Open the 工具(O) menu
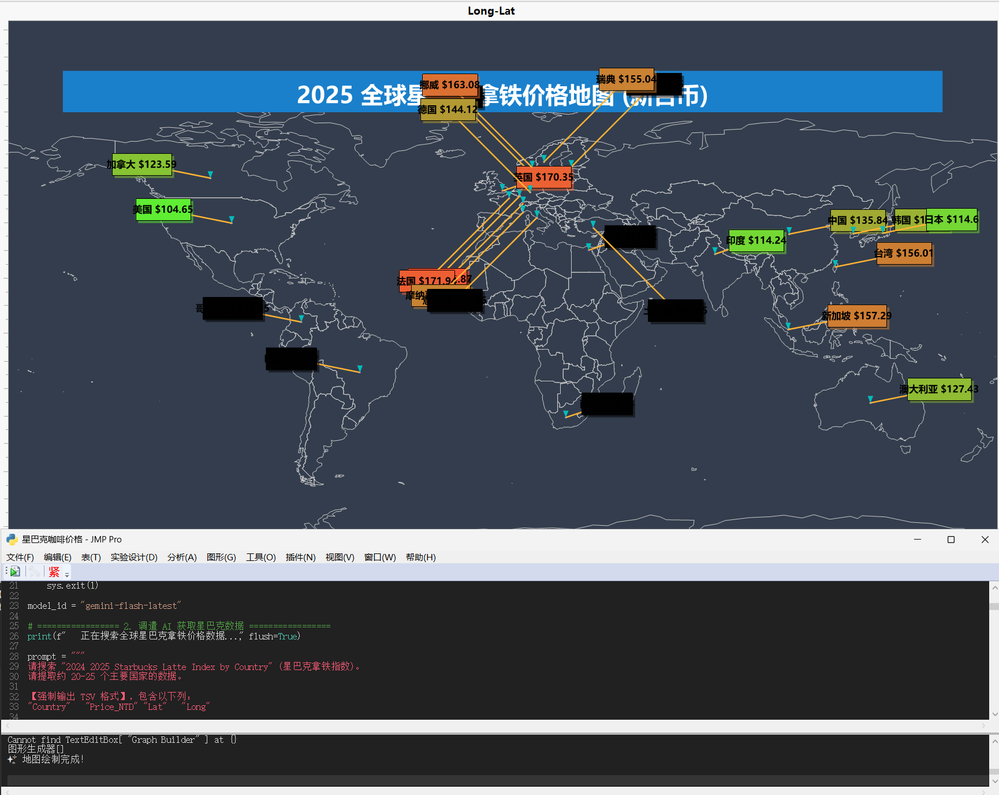The height and width of the screenshot is (795, 999). coord(261,557)
